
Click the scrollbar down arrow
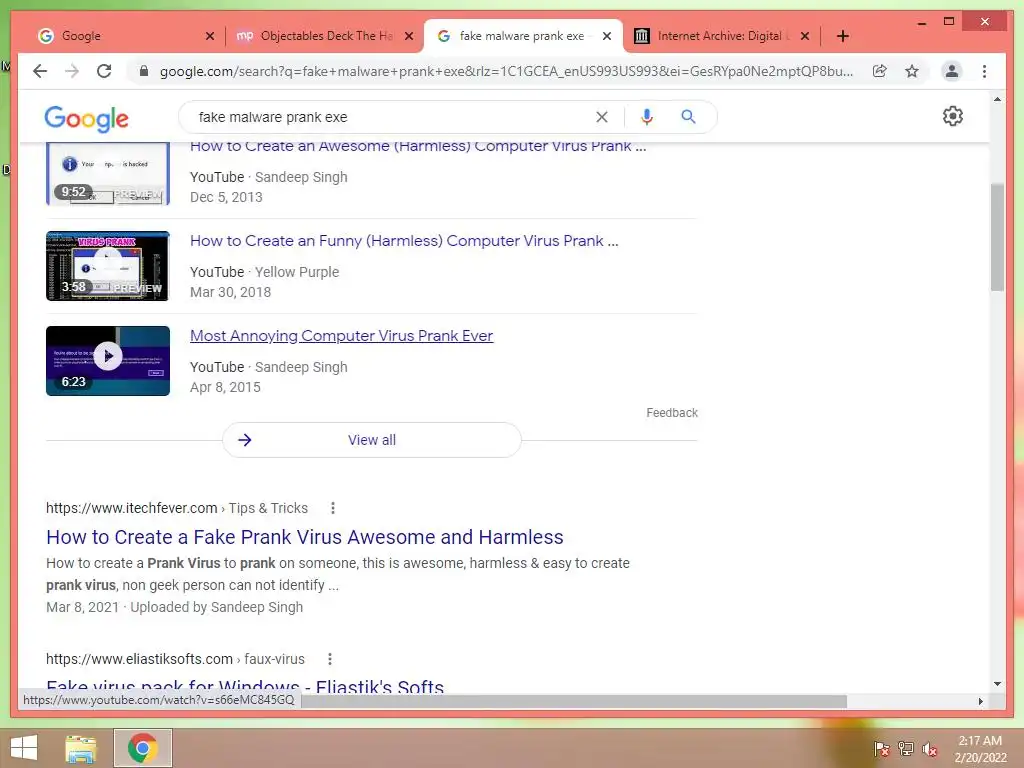point(997,684)
